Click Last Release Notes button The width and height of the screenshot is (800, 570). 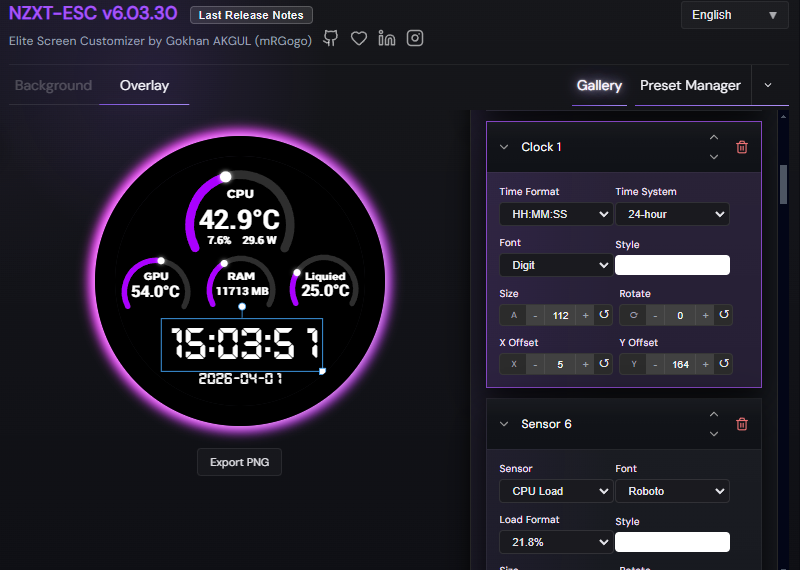coord(251,15)
